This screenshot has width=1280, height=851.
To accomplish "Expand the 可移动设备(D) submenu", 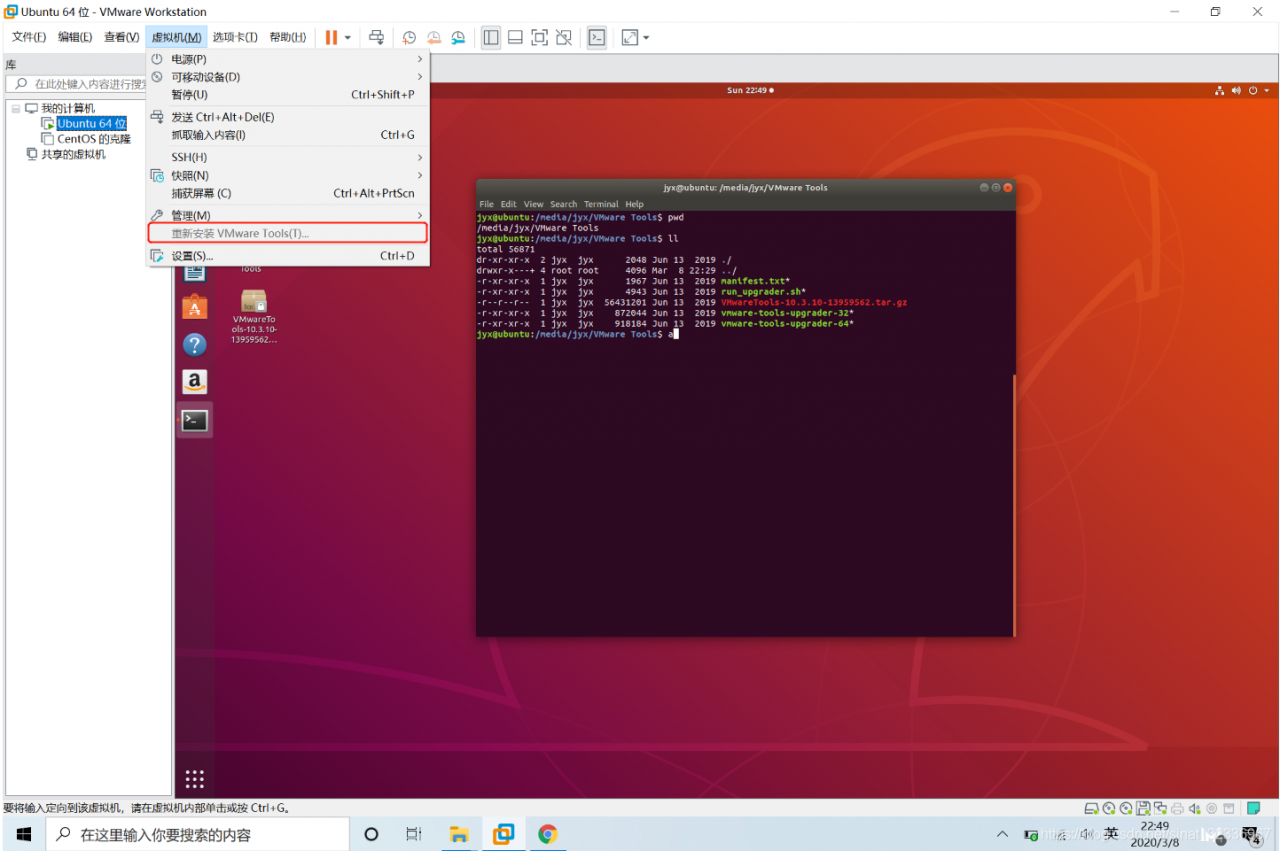I will pos(288,77).
